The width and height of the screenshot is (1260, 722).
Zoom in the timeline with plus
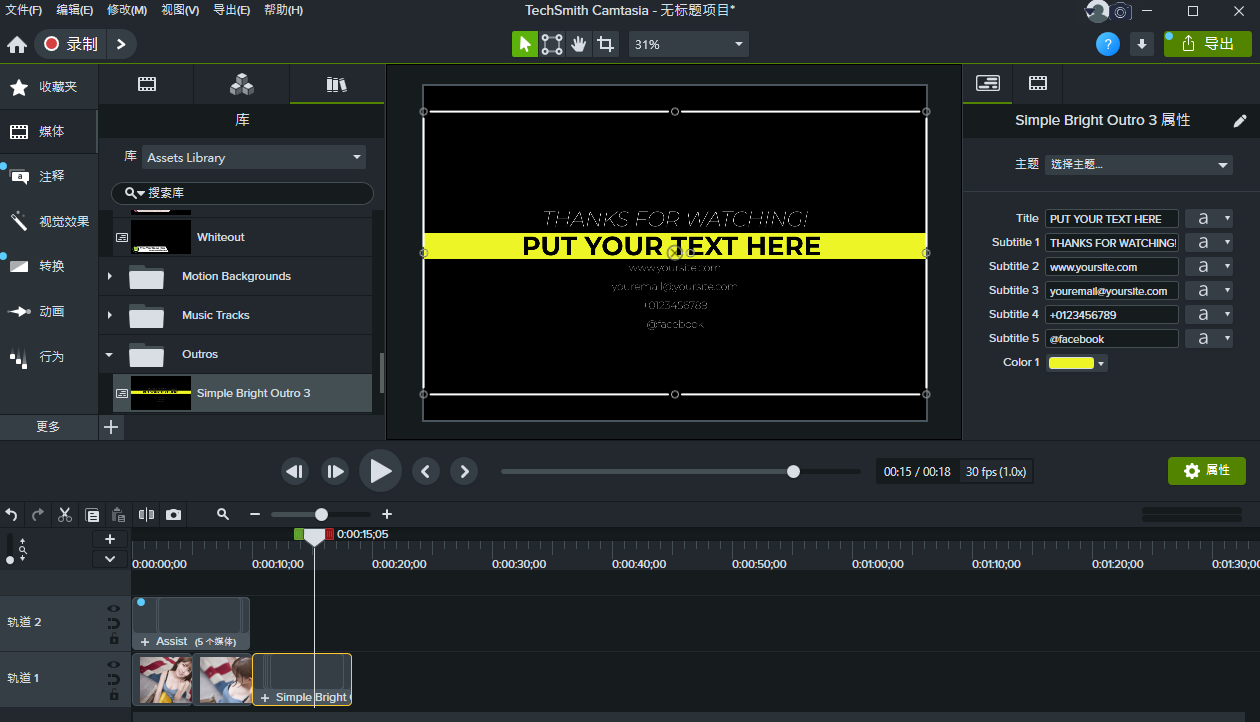click(387, 514)
